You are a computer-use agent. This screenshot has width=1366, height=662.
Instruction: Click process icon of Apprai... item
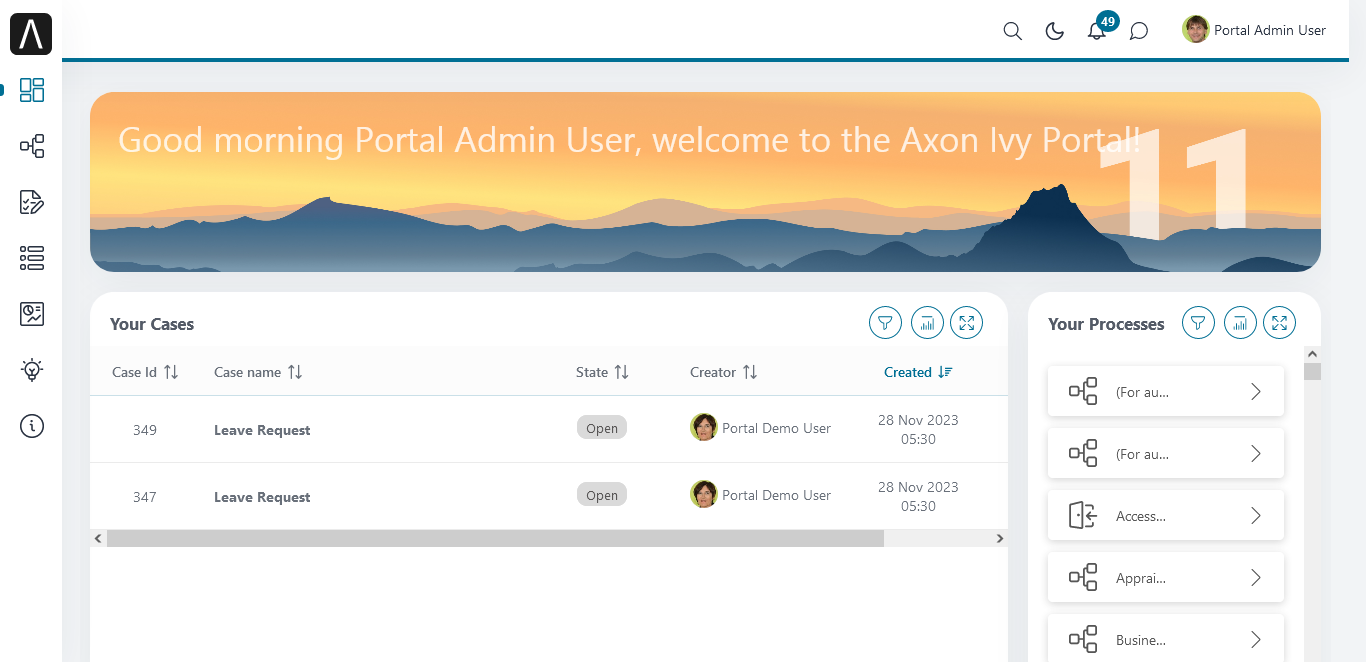1083,578
